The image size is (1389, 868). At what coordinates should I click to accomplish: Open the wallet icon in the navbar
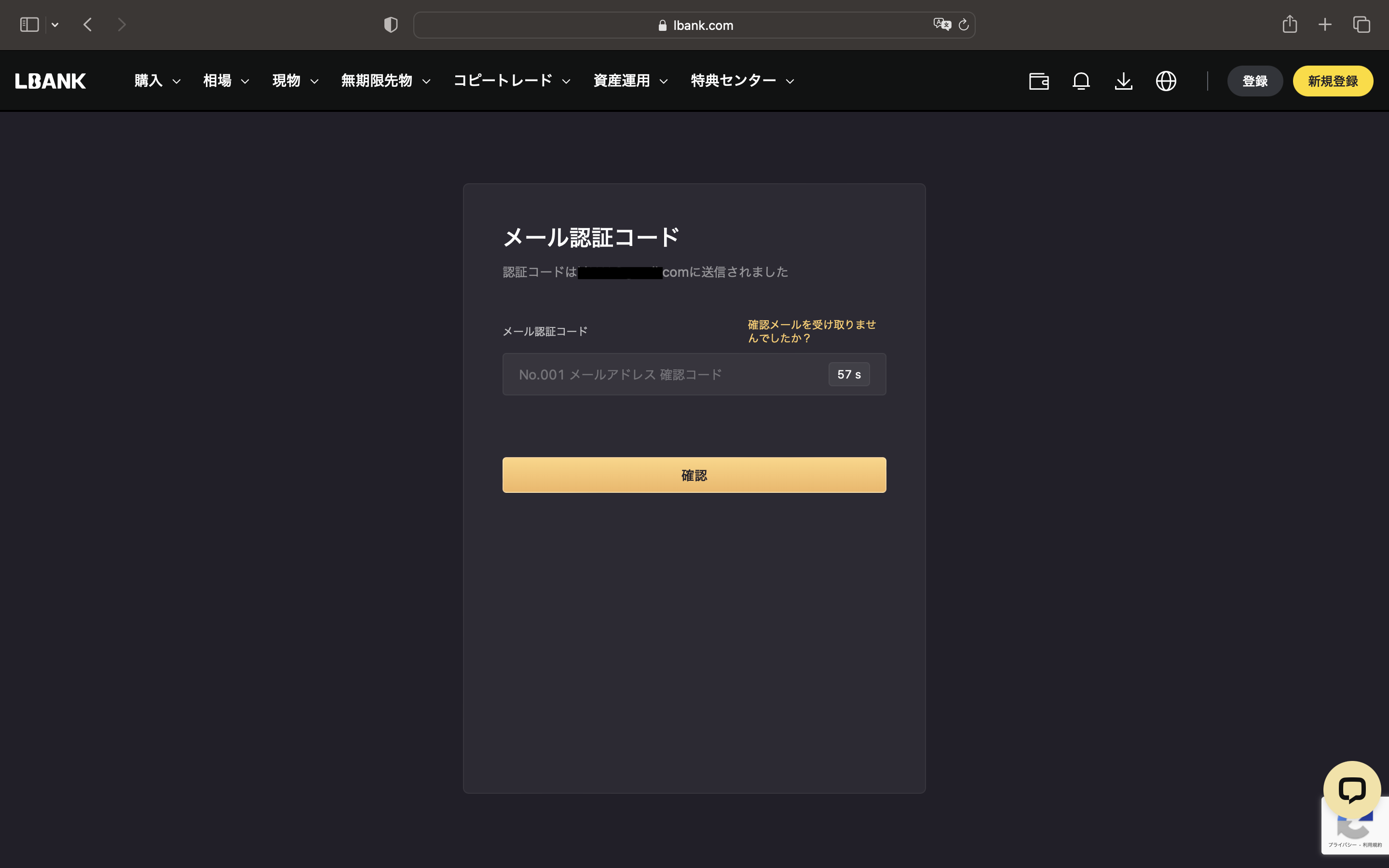tap(1039, 81)
